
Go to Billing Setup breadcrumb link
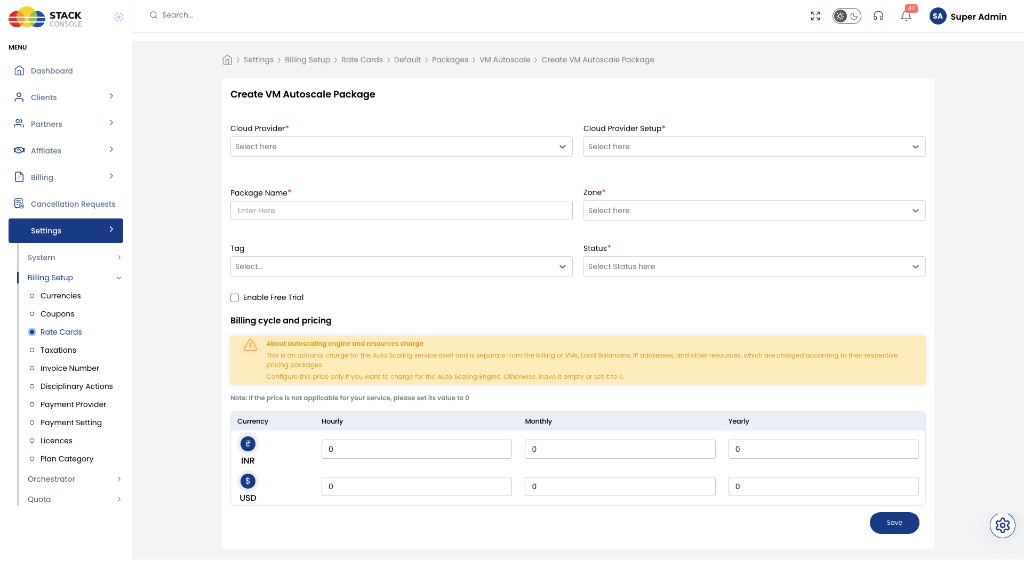coord(307,60)
